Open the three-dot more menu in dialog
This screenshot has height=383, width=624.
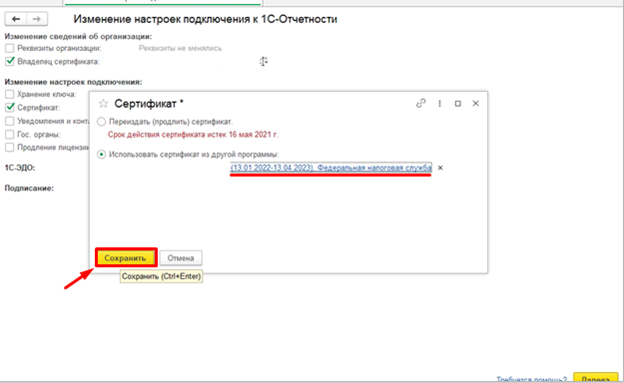[x=440, y=104]
